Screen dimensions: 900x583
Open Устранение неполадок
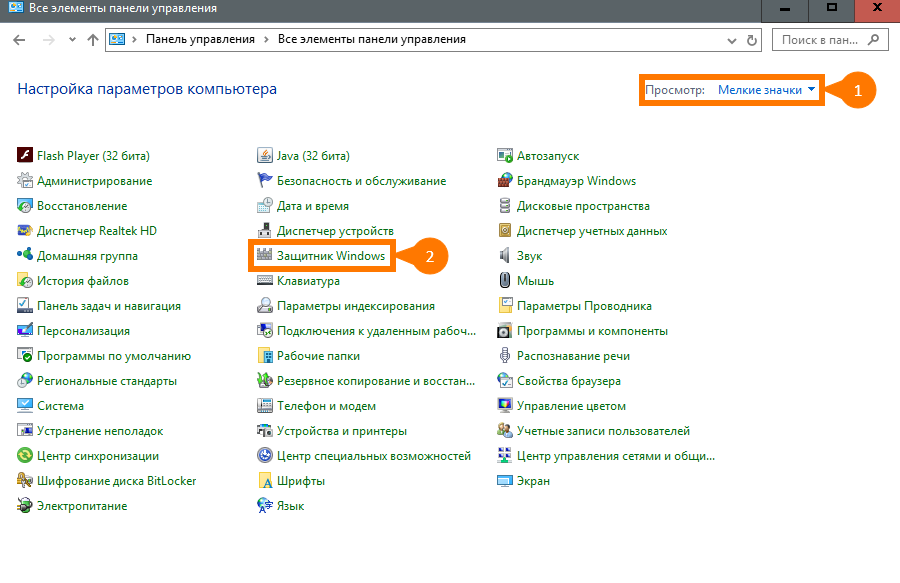(x=100, y=431)
